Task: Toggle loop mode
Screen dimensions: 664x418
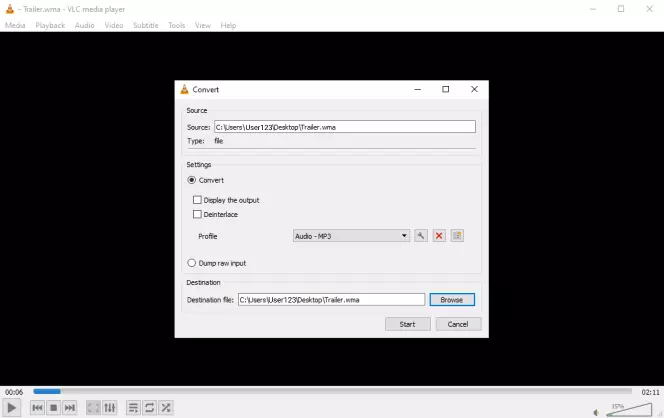Action: pos(149,408)
